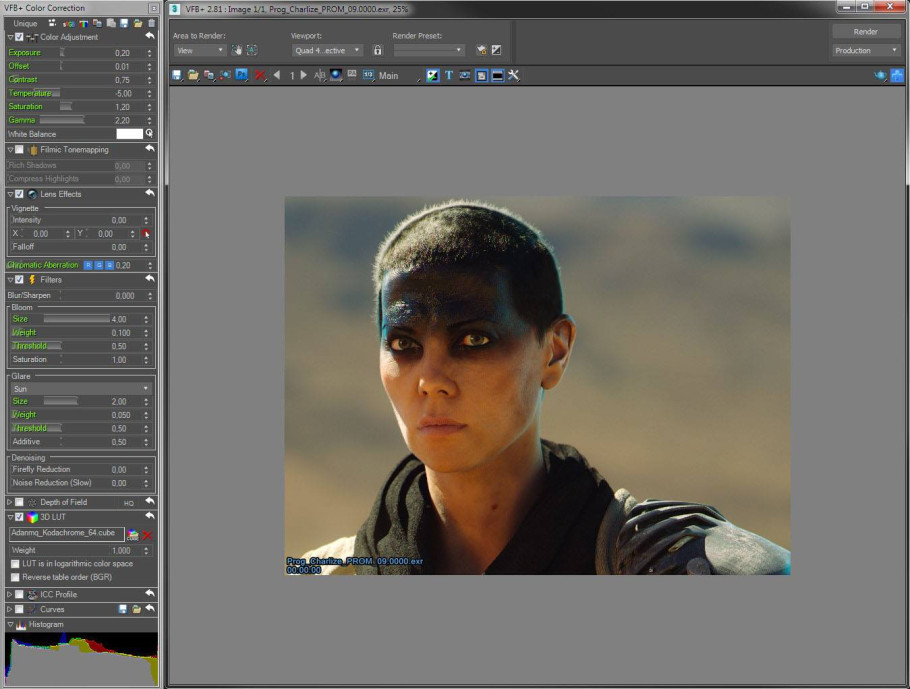Collapse the Color Adjustment section
Image resolution: width=910 pixels, height=689 pixels.
pos(10,37)
